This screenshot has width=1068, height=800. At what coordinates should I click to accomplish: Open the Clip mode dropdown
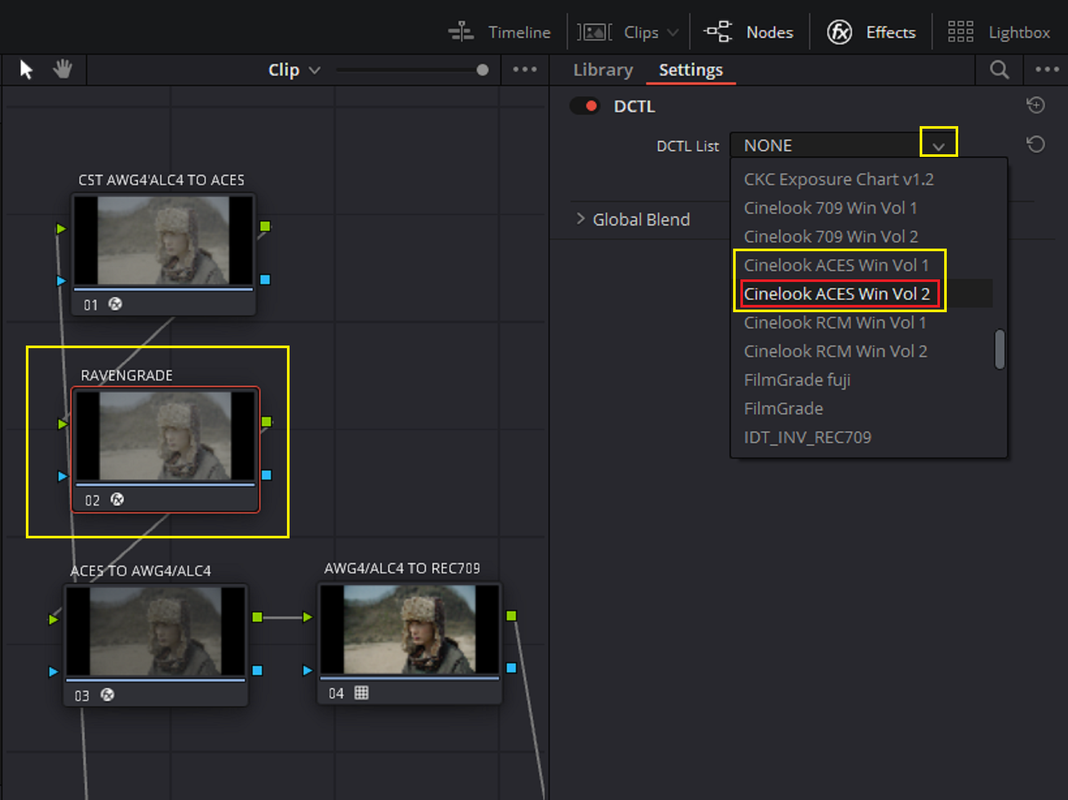click(x=294, y=69)
